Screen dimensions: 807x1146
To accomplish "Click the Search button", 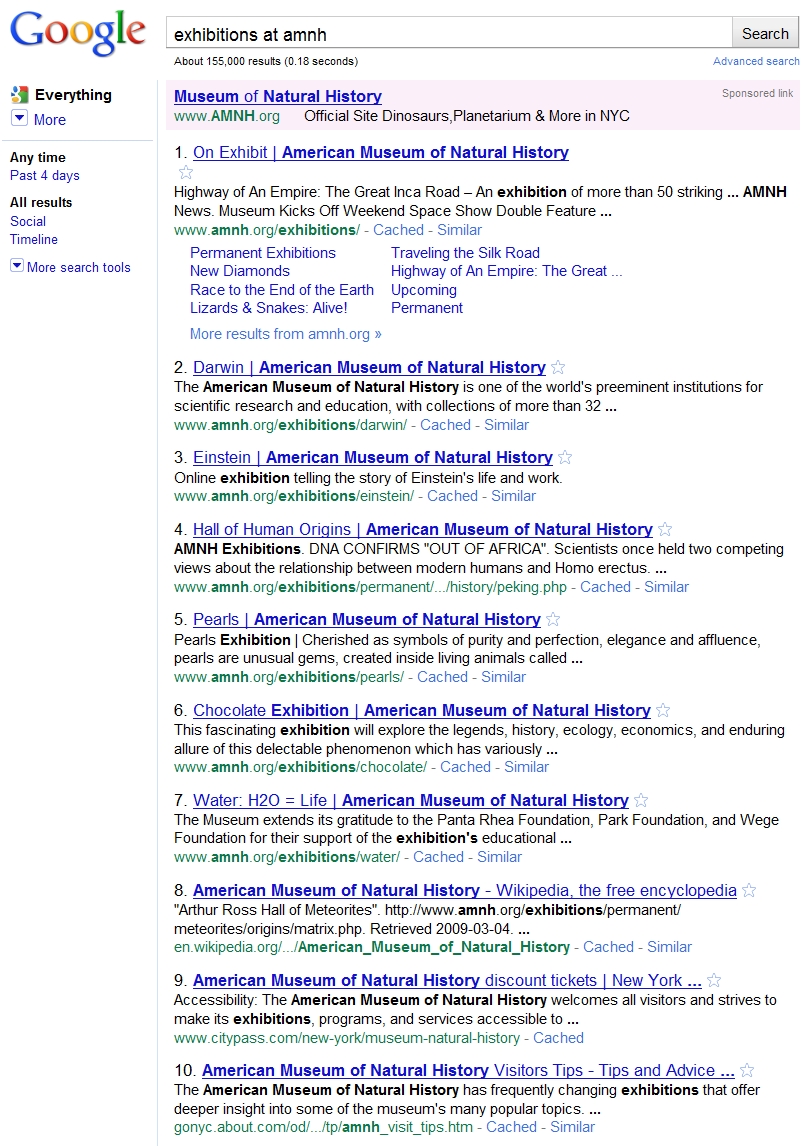I will pos(765,34).
